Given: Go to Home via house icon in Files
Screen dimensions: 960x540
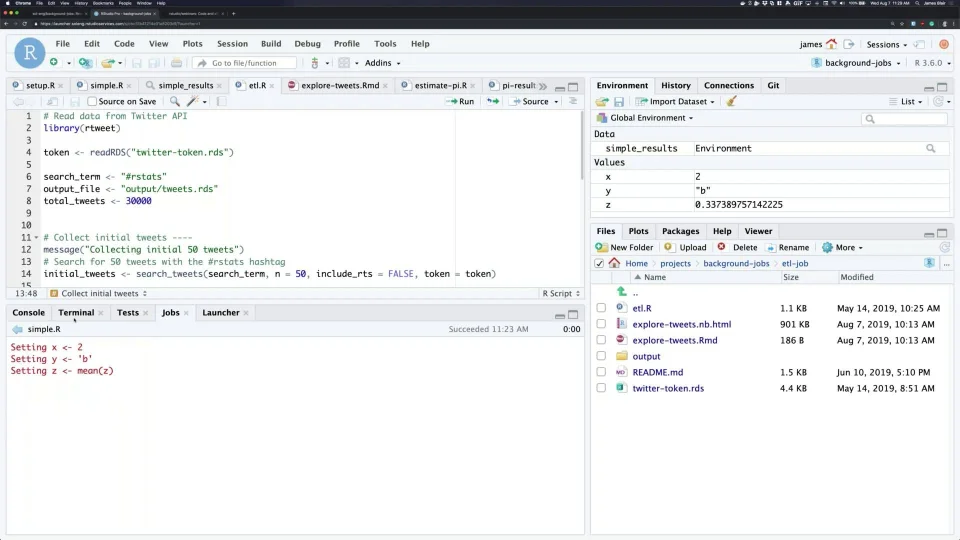Looking at the screenshot, I should tap(614, 263).
